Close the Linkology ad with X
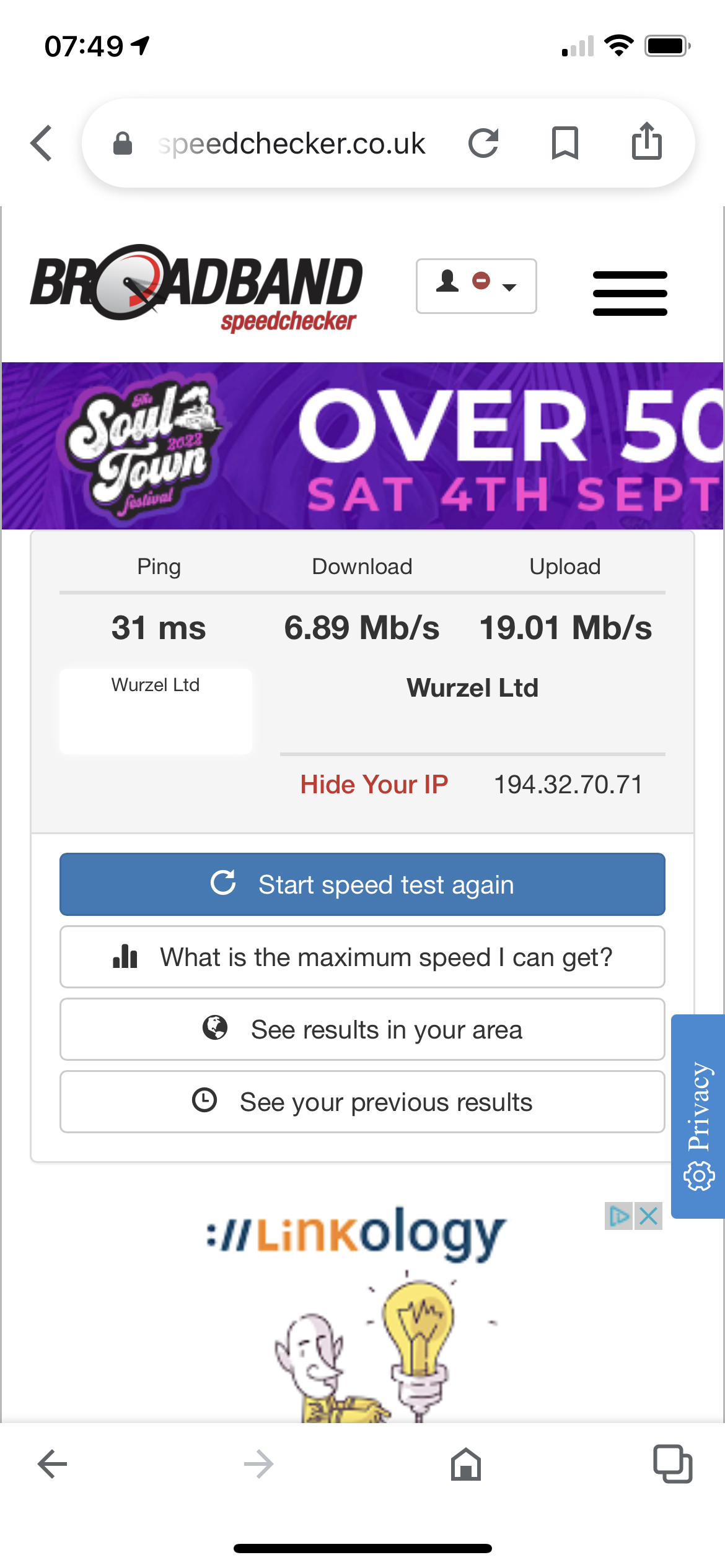 [x=649, y=1216]
